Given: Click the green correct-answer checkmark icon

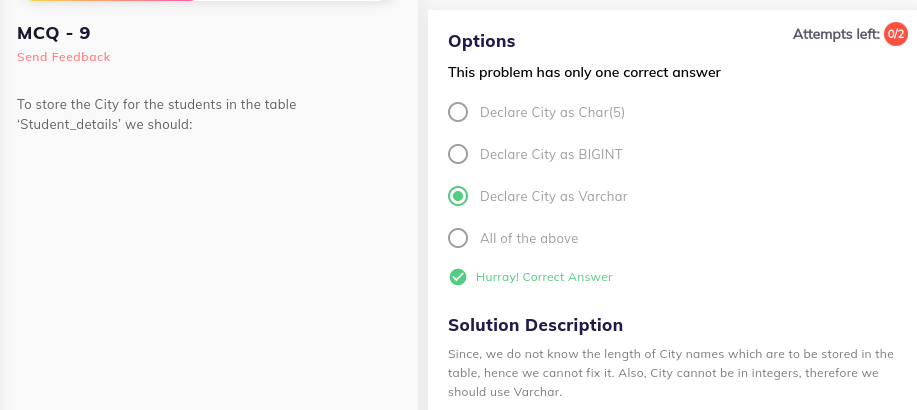Looking at the screenshot, I should tap(457, 277).
